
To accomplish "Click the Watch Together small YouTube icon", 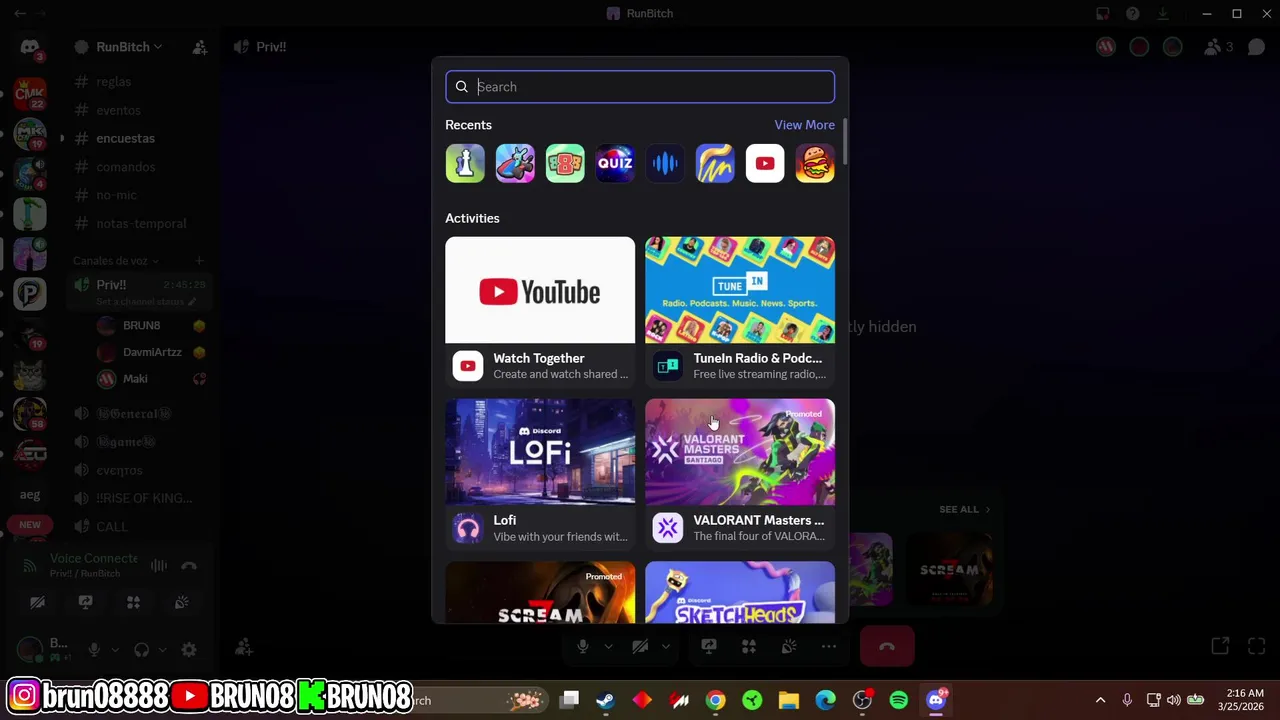I will pyautogui.click(x=467, y=366).
